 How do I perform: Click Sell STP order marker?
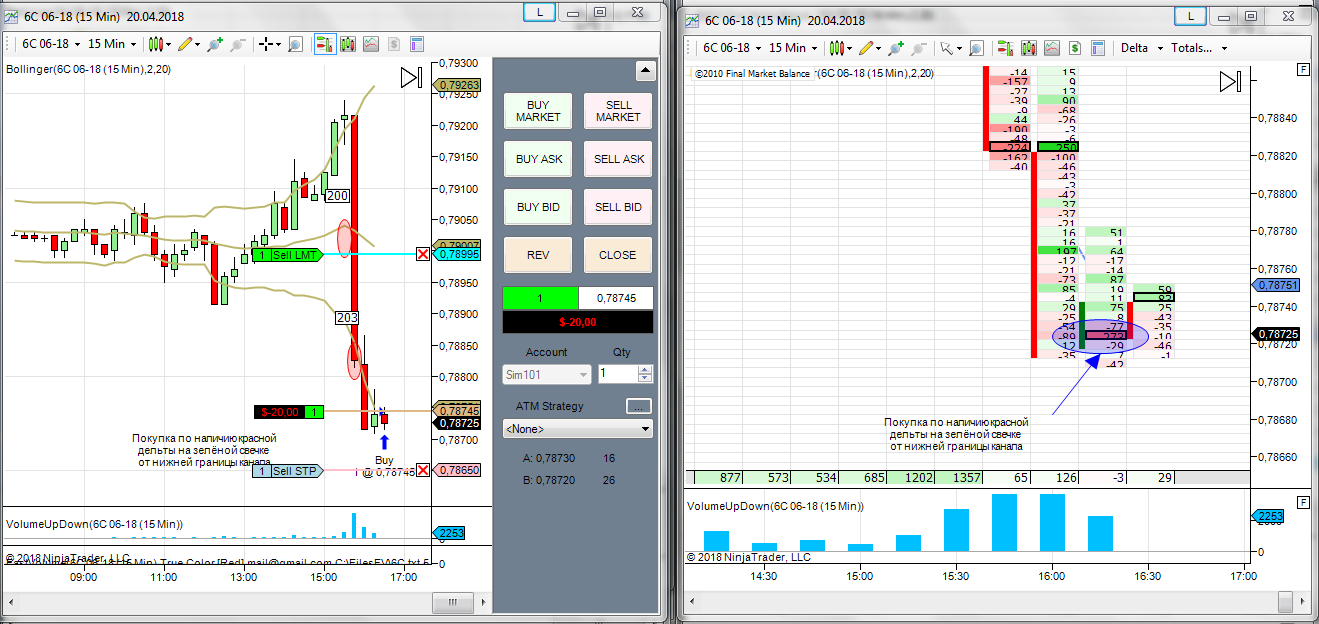pos(287,470)
